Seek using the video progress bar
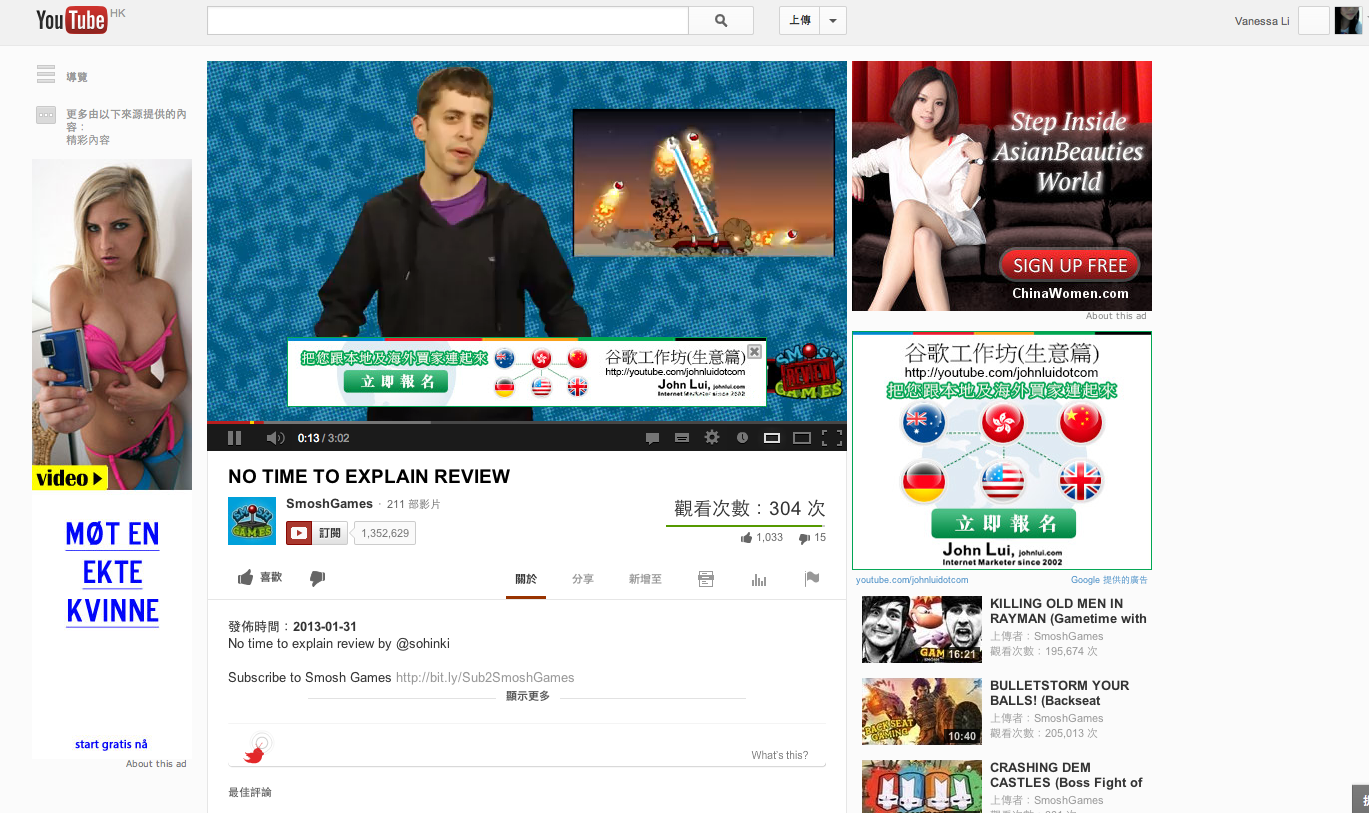The image size is (1369, 813). 527,422
